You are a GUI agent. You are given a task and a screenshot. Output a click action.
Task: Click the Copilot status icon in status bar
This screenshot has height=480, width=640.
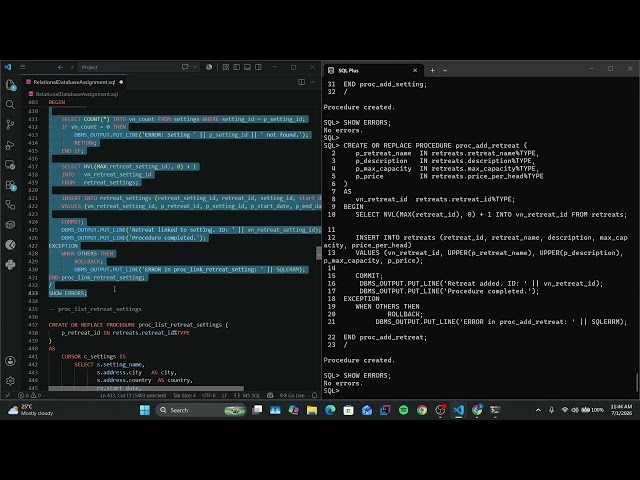tap(270, 395)
